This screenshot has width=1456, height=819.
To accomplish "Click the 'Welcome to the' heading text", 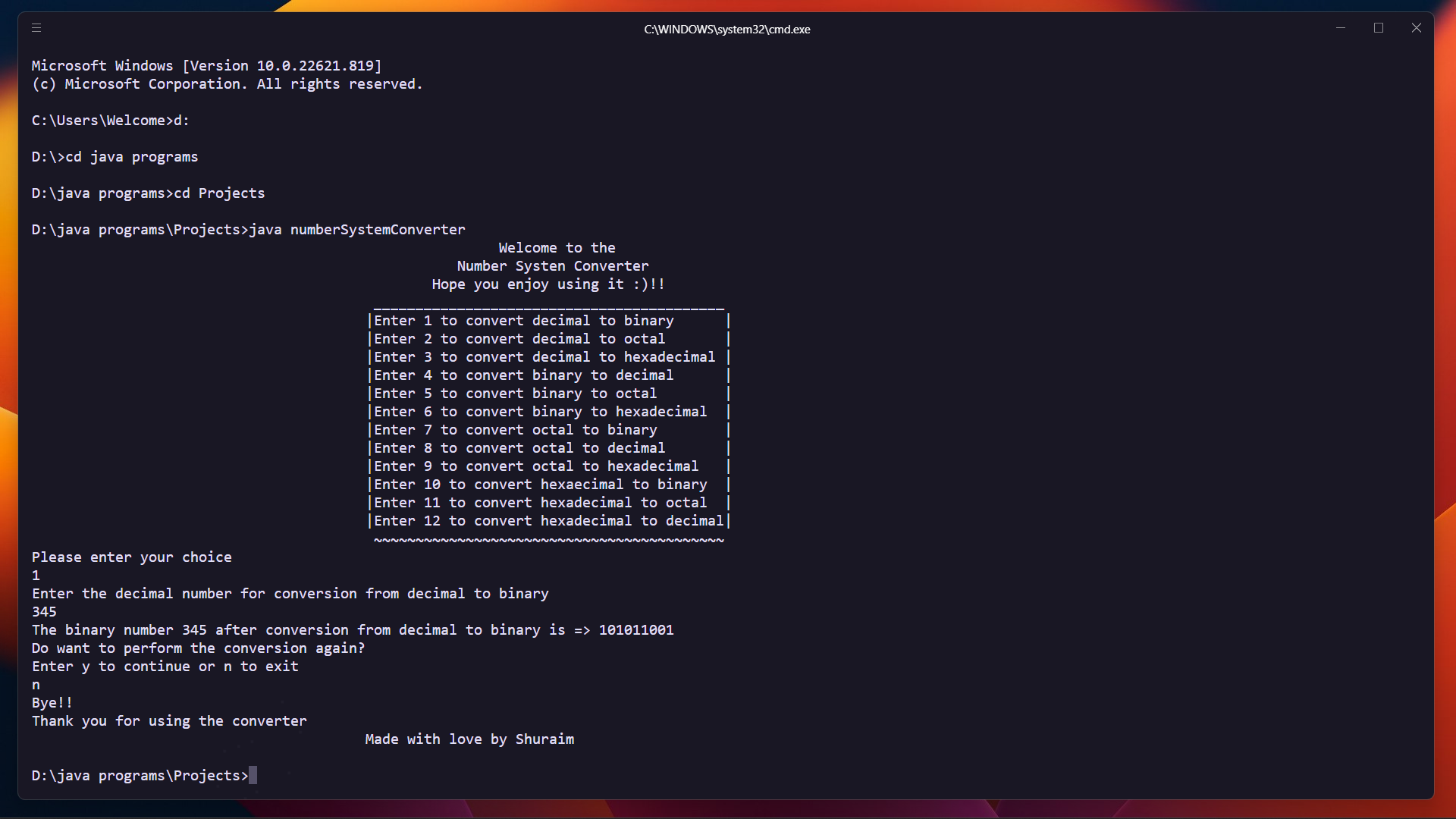I will [x=557, y=247].
